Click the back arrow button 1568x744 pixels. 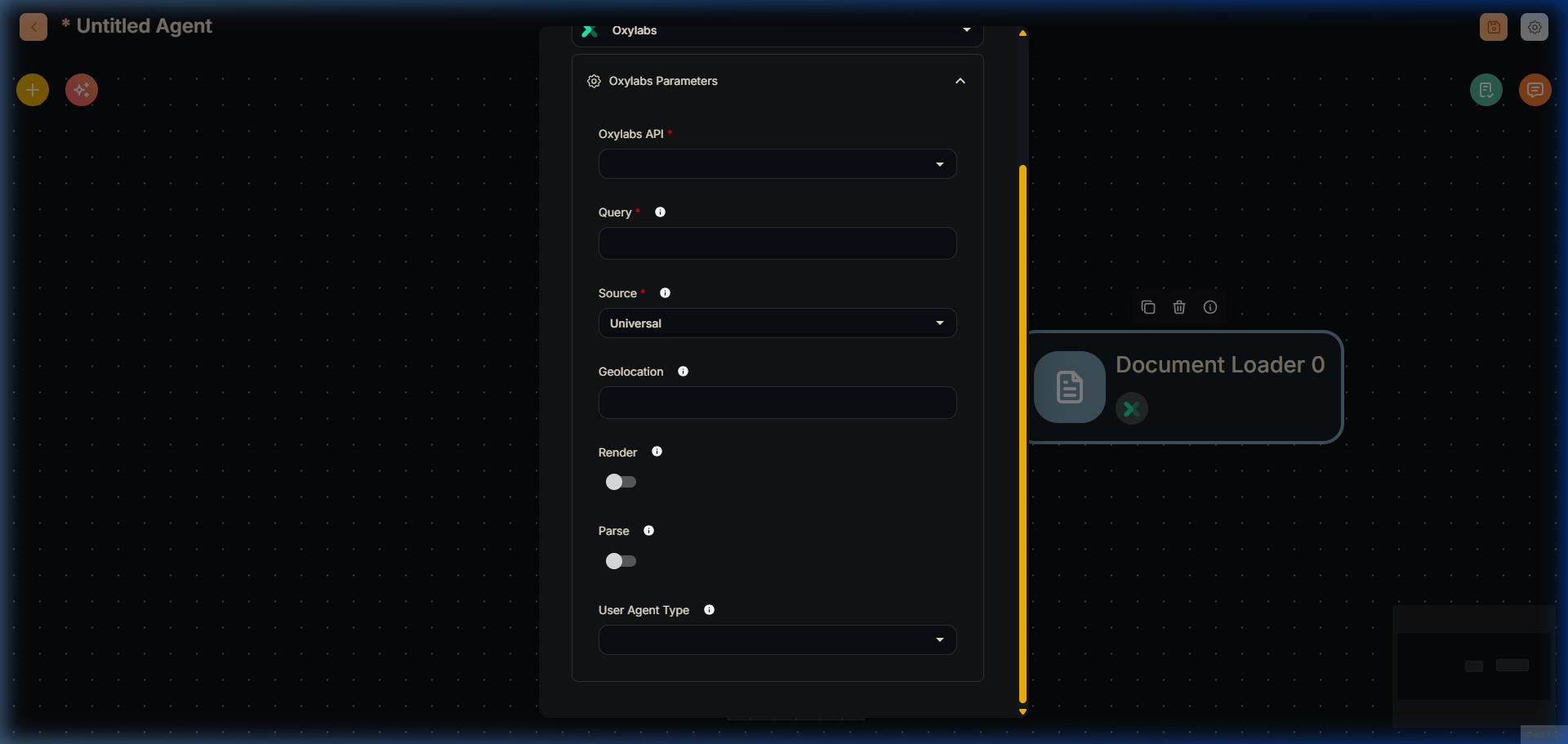[33, 27]
